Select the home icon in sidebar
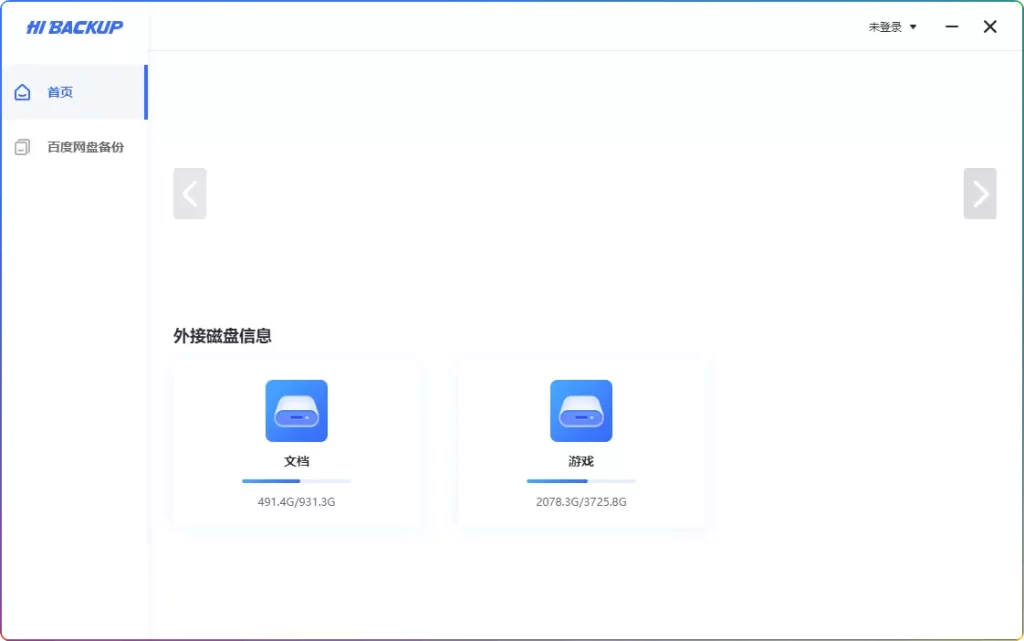 22,92
